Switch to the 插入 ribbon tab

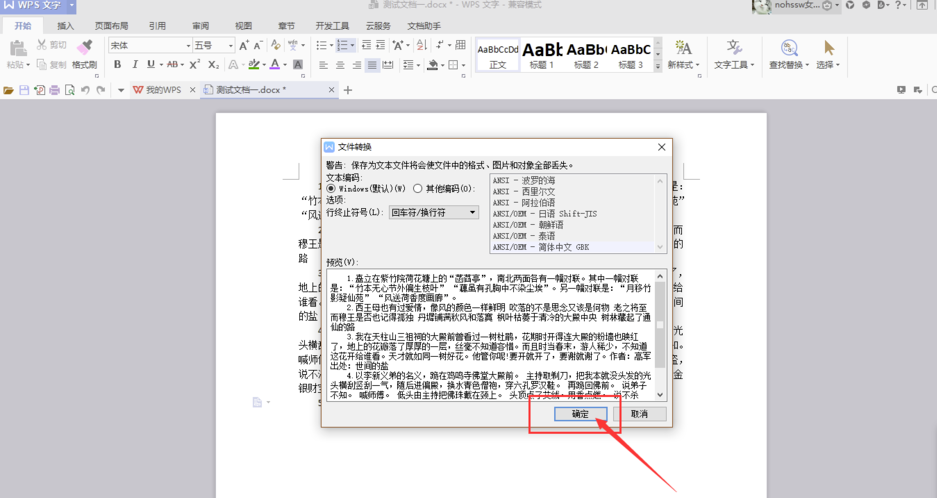(x=66, y=25)
